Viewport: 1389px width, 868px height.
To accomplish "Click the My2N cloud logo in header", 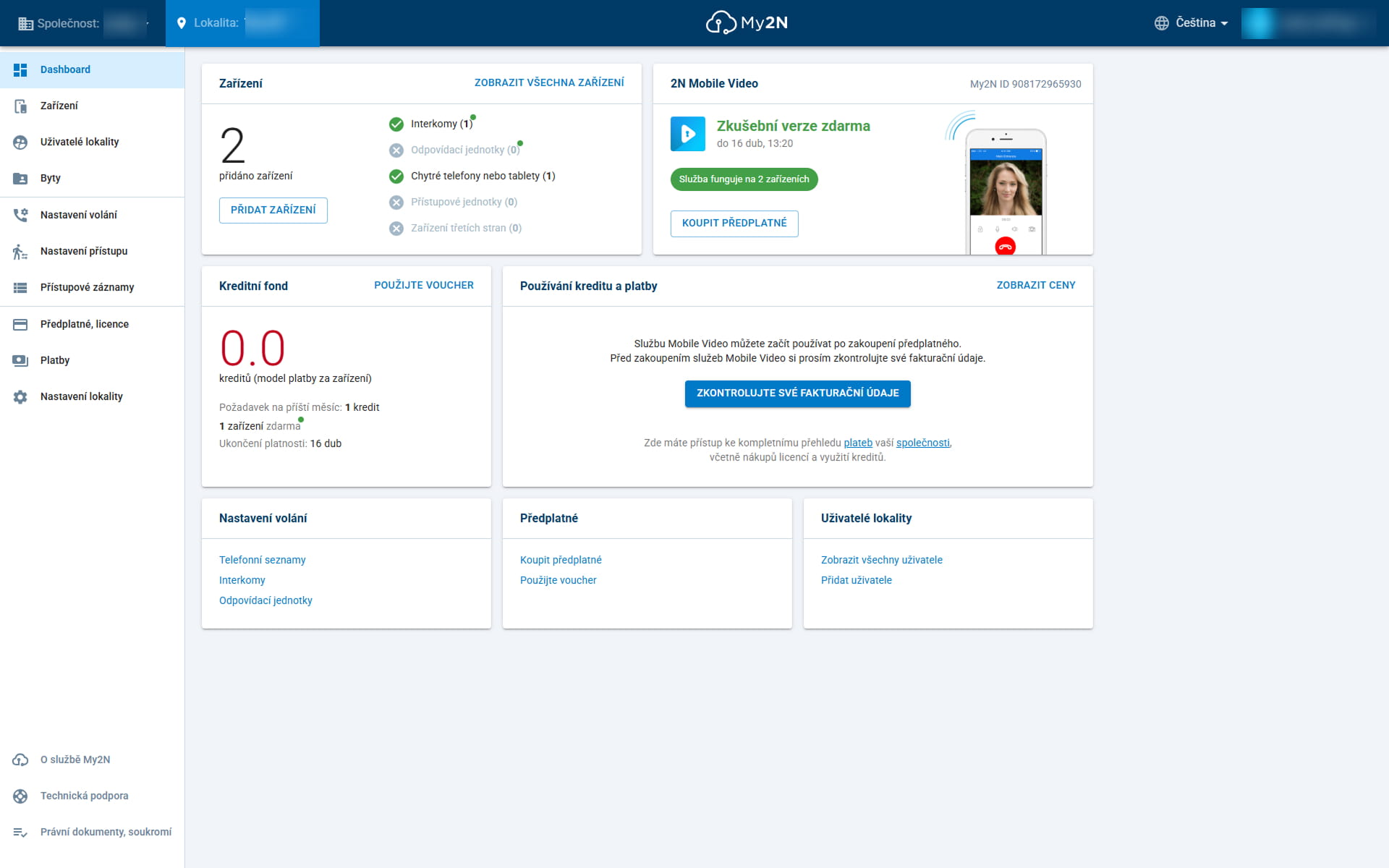I will 747,22.
